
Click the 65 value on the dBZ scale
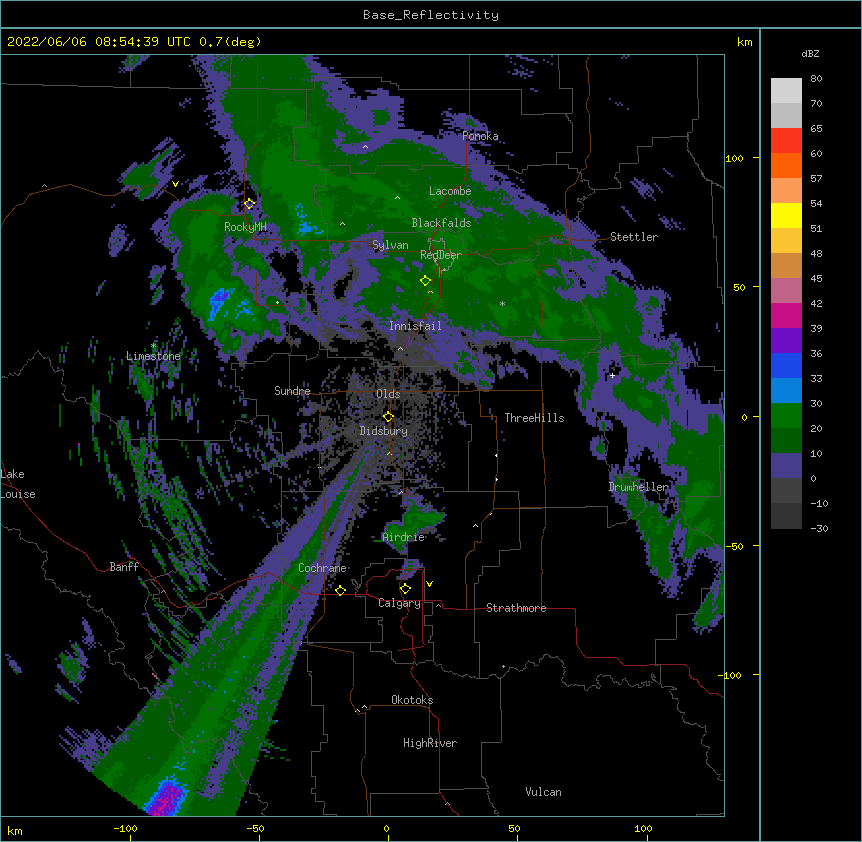click(x=816, y=129)
